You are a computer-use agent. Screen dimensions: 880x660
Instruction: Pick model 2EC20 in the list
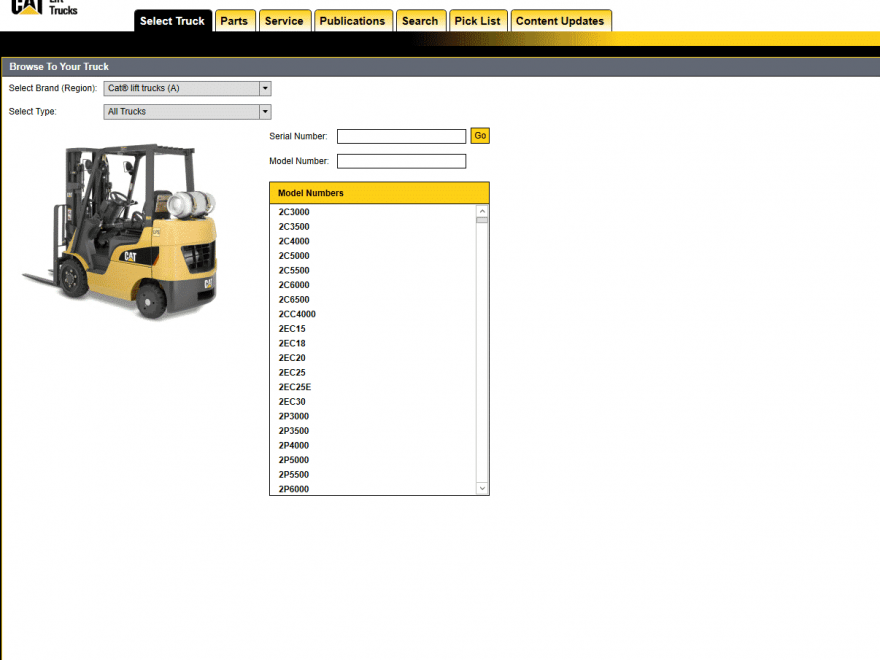(x=292, y=358)
